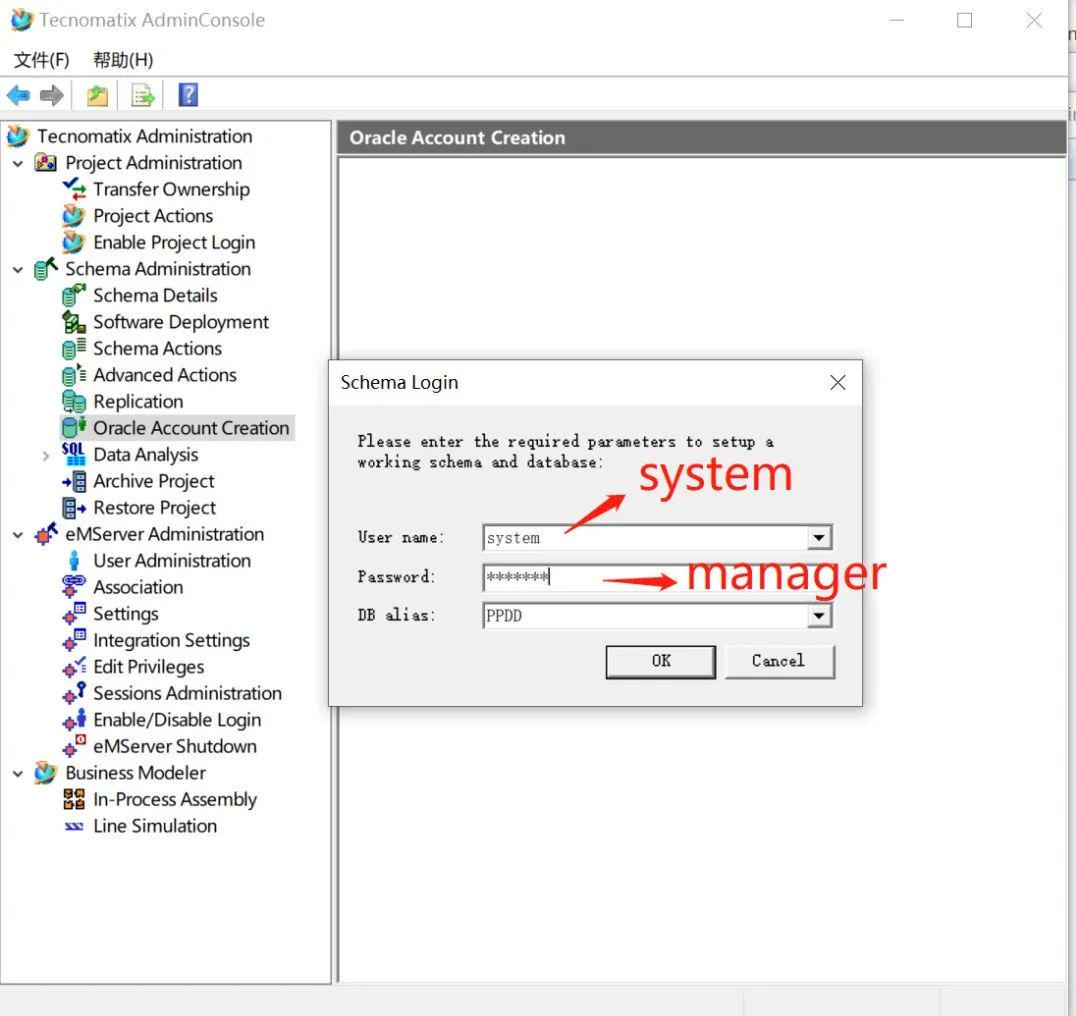Close the Schema Login dialog
Viewport: 1076px width, 1016px height.
click(x=837, y=383)
